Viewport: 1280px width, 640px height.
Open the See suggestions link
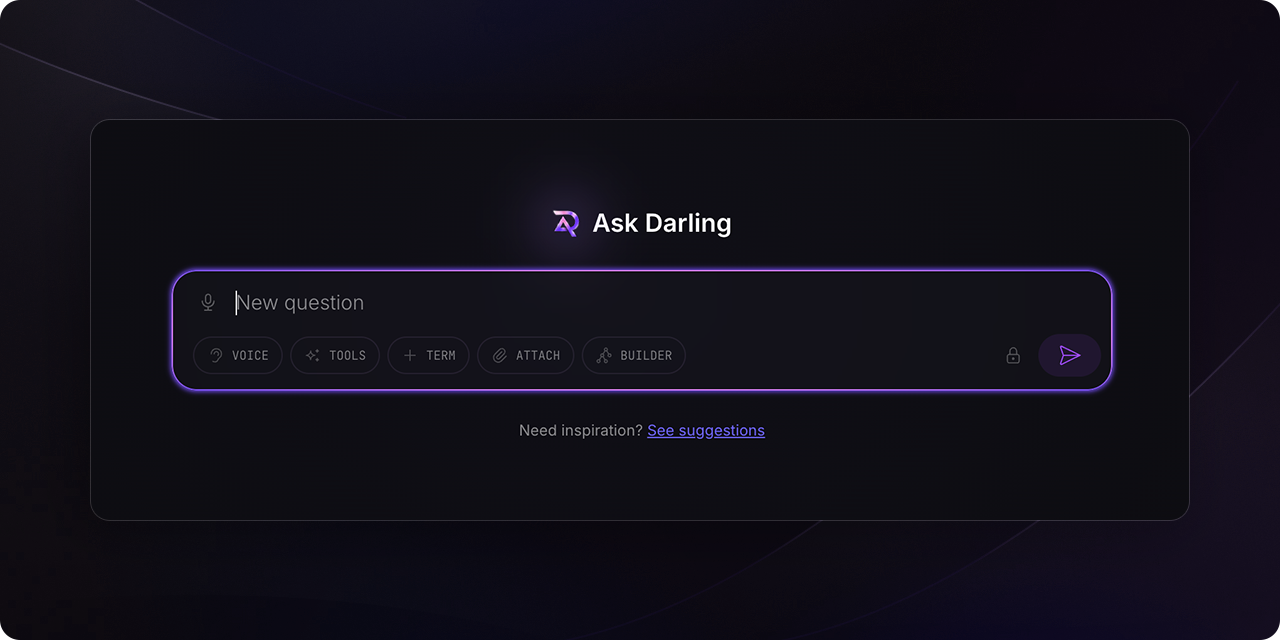(x=706, y=430)
